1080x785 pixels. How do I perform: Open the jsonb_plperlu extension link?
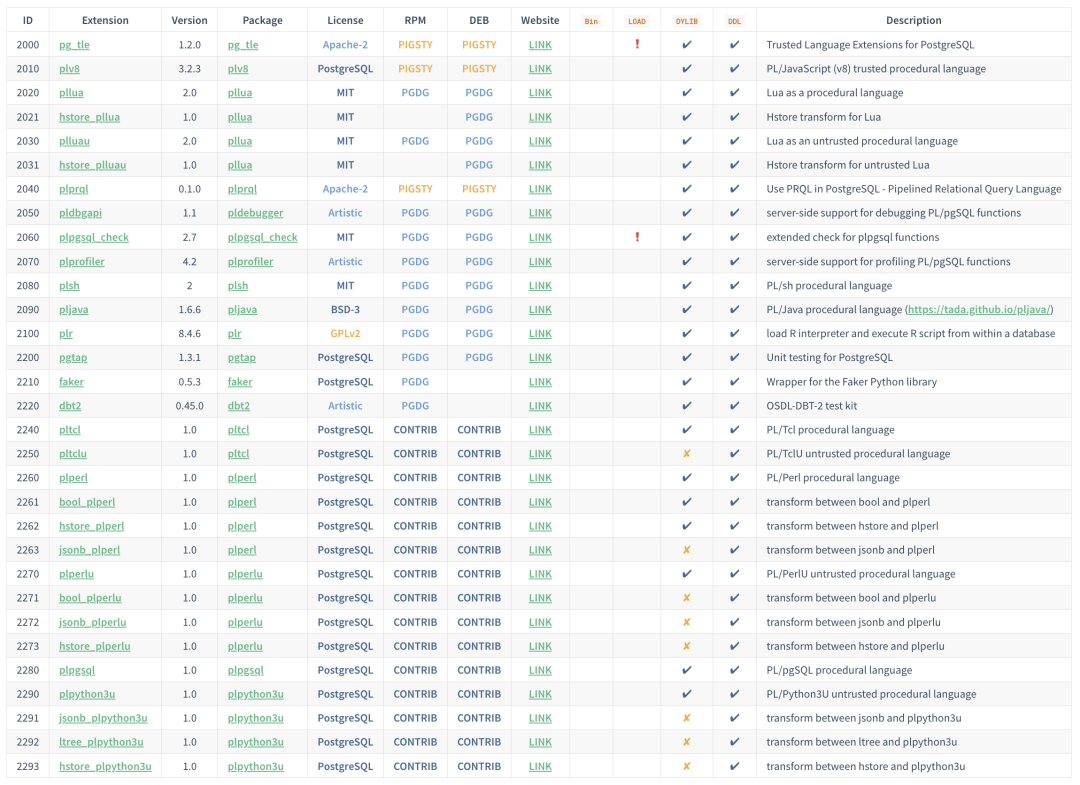click(93, 622)
